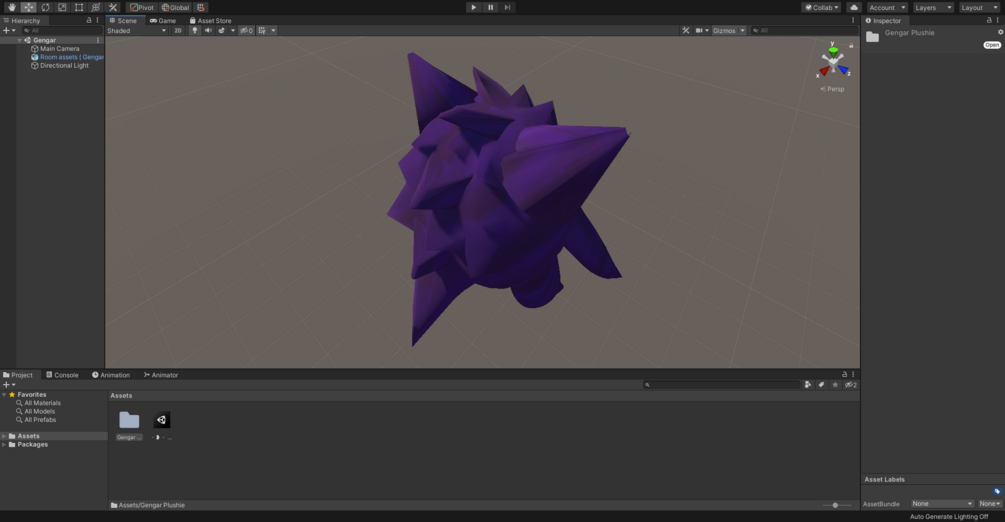Switch to the Scene tab

[x=123, y=21]
